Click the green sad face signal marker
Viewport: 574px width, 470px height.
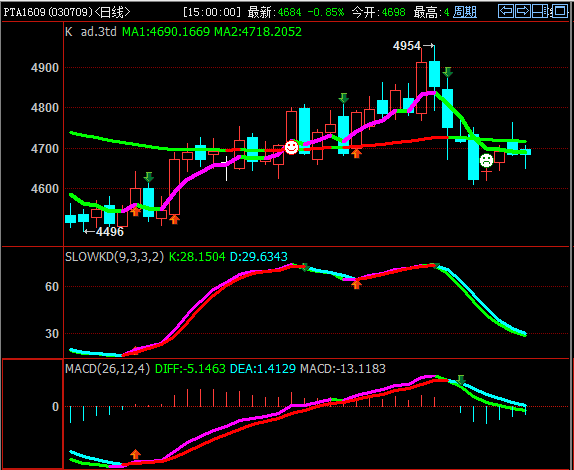[486, 160]
